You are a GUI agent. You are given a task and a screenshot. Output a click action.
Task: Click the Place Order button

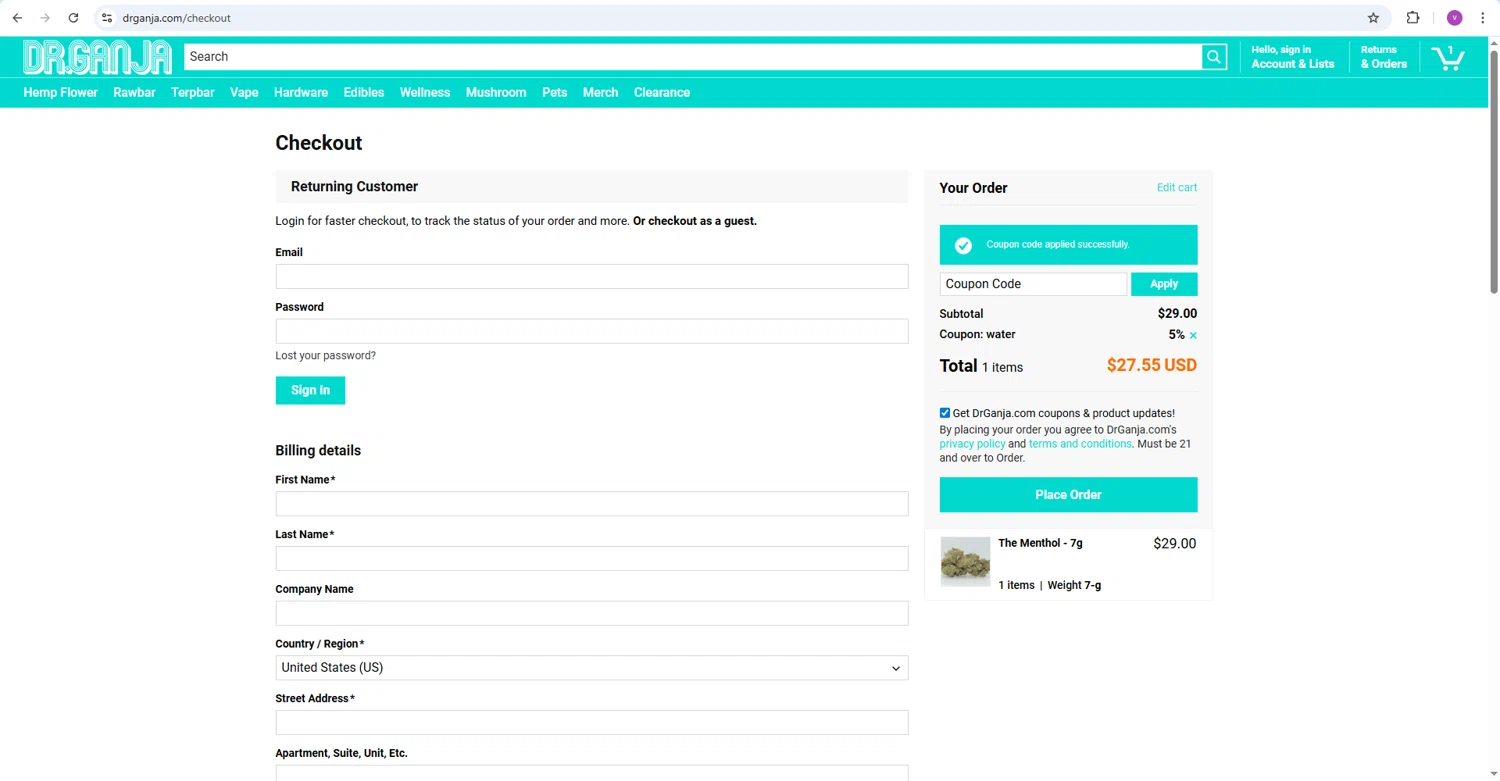tap(1068, 495)
